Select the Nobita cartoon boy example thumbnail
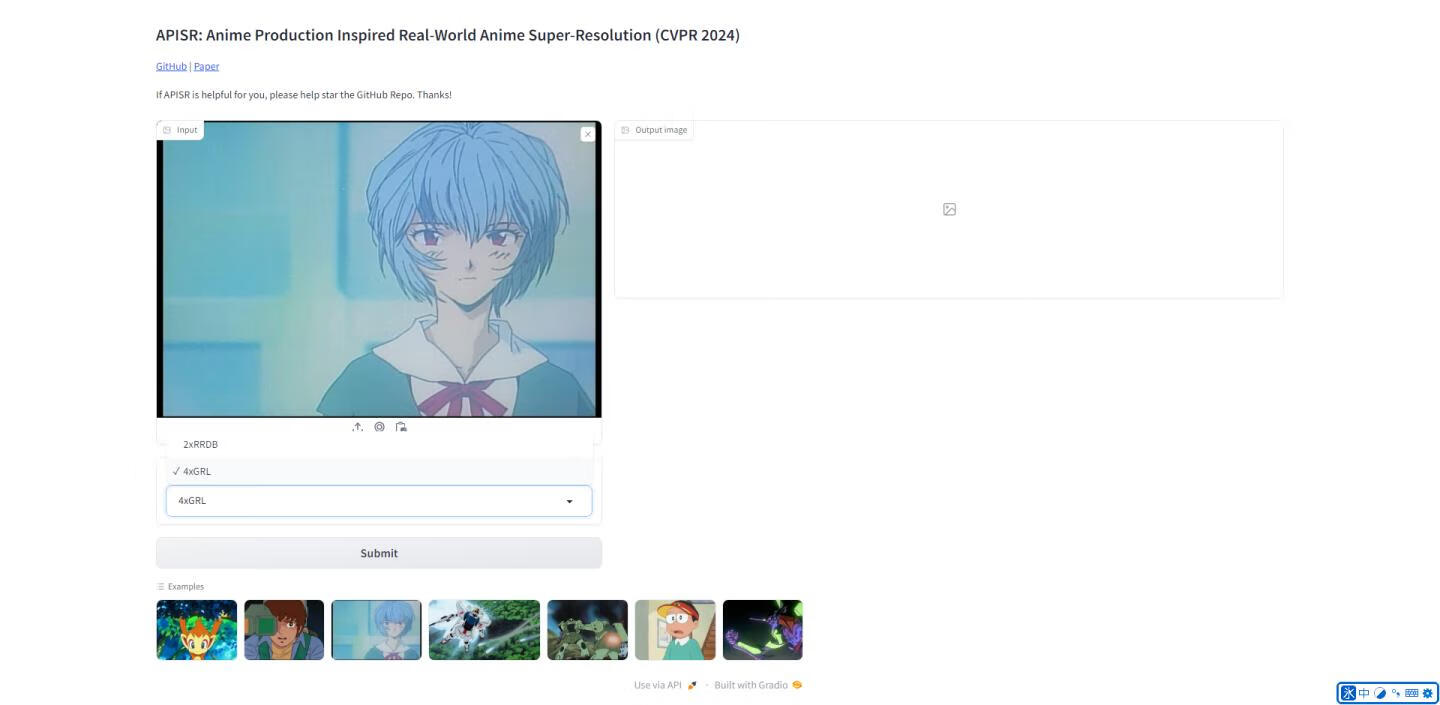This screenshot has width=1440, height=705. click(675, 630)
